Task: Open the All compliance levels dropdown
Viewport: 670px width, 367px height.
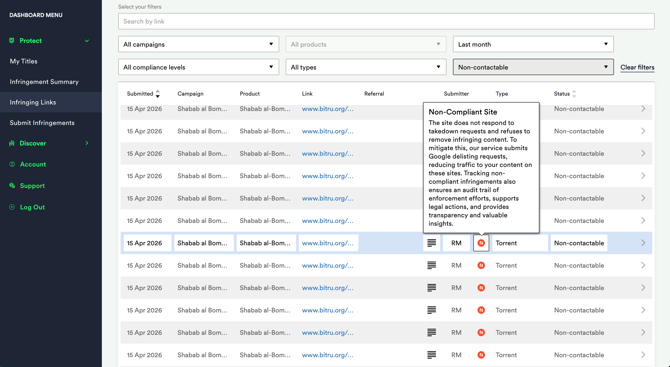Action: click(198, 67)
